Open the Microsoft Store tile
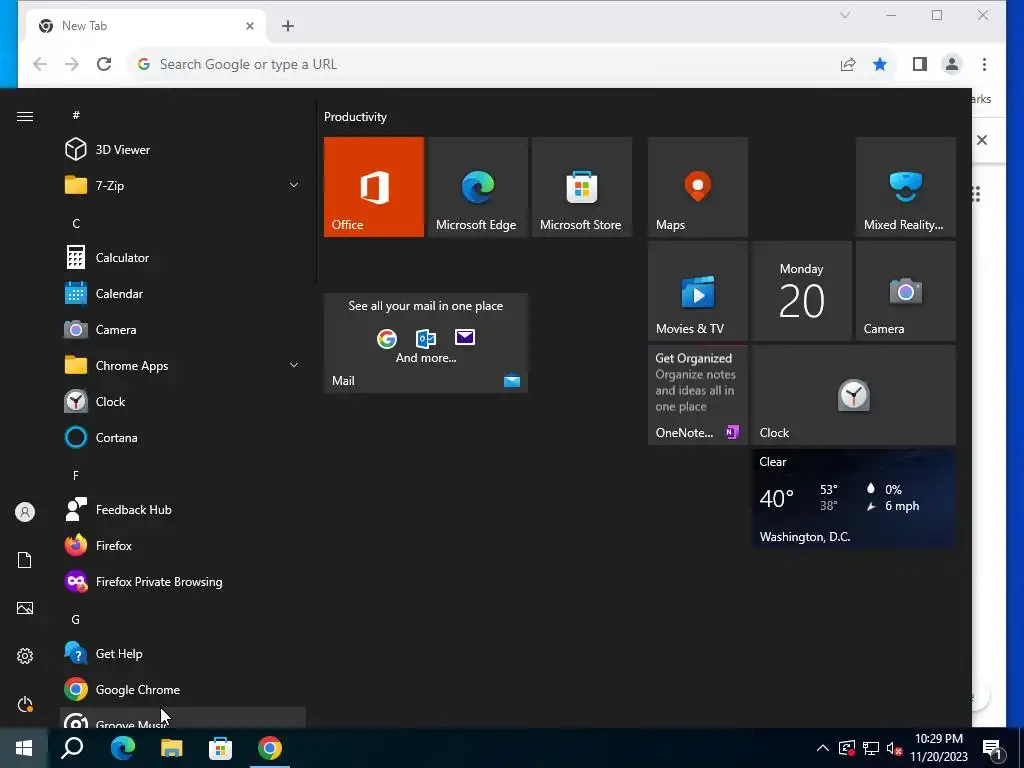The height and width of the screenshot is (768, 1024). 582,187
